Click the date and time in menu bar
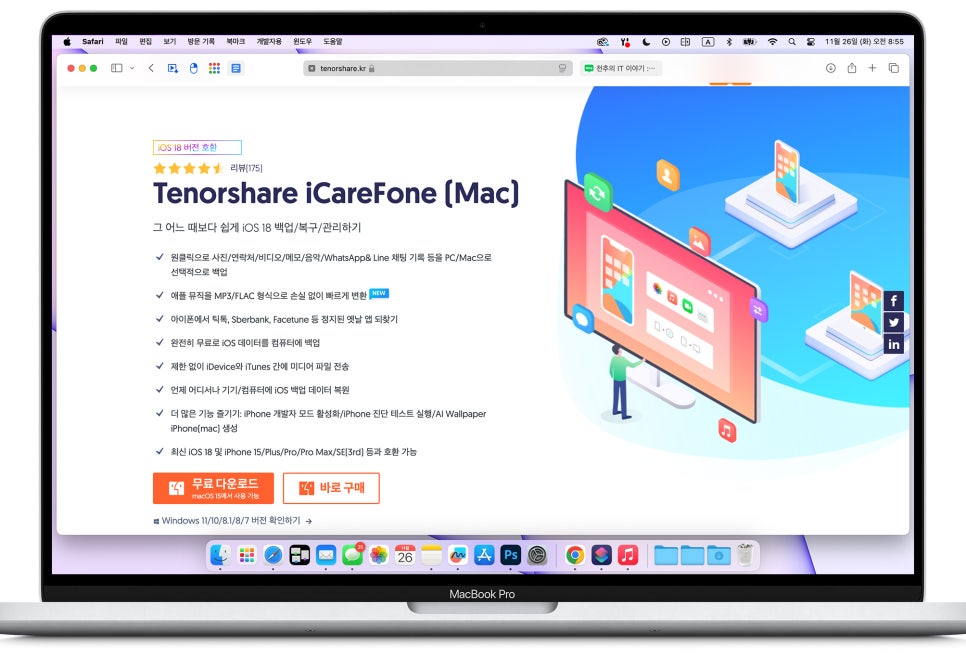The image size is (966, 658). 864,41
